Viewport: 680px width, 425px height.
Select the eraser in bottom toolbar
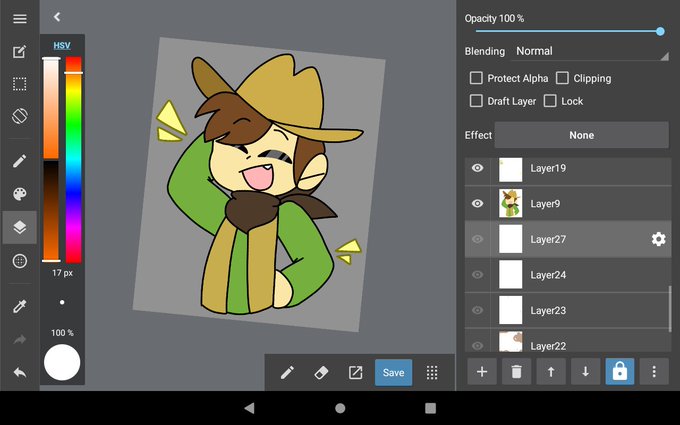[x=321, y=373]
